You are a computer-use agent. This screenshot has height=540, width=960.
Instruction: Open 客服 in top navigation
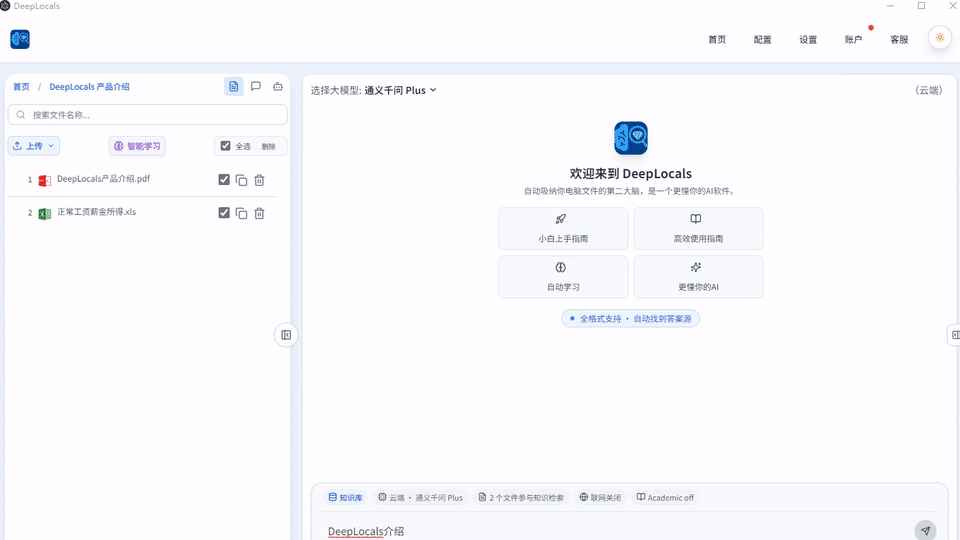pyautogui.click(x=899, y=40)
